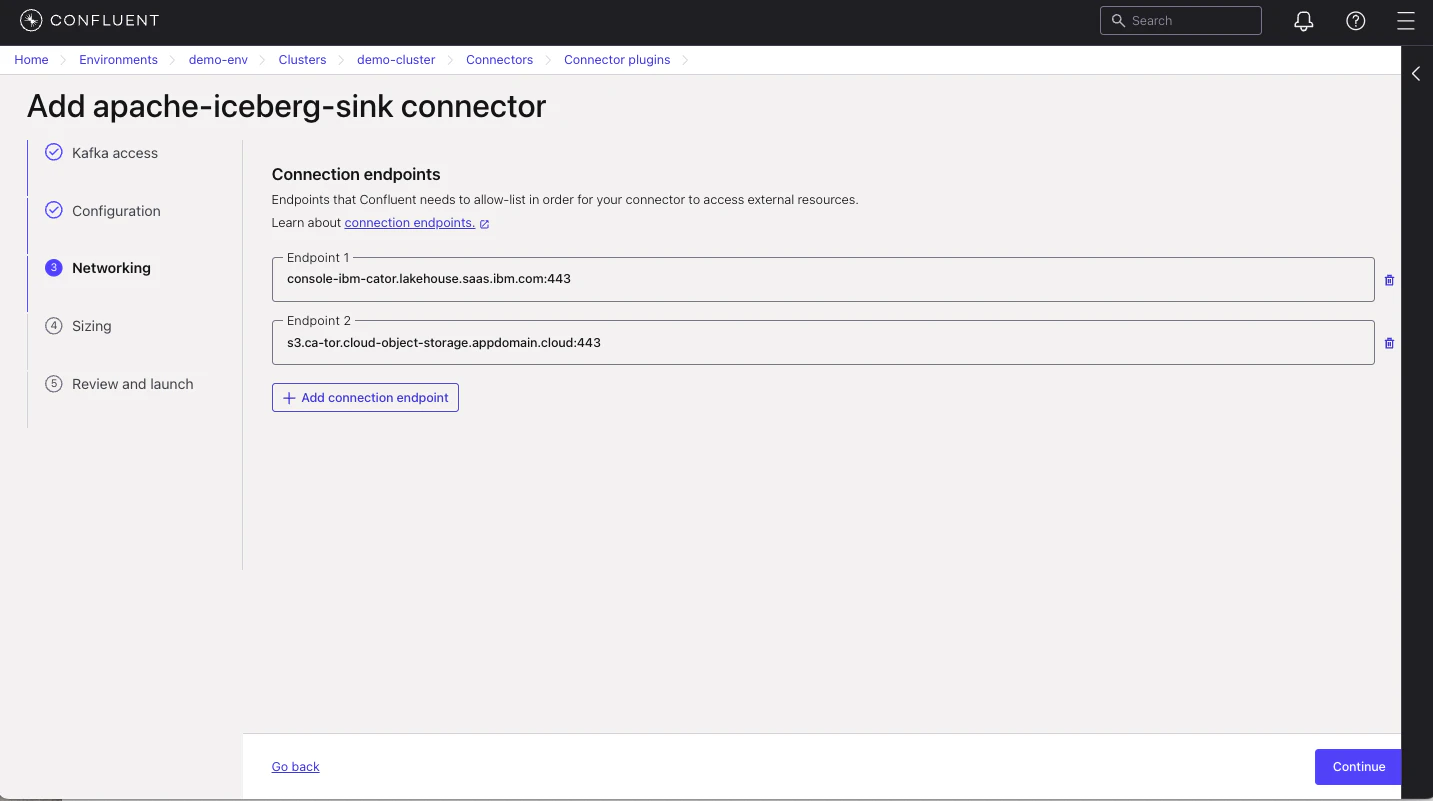Click the step 3 number badge

tap(54, 268)
